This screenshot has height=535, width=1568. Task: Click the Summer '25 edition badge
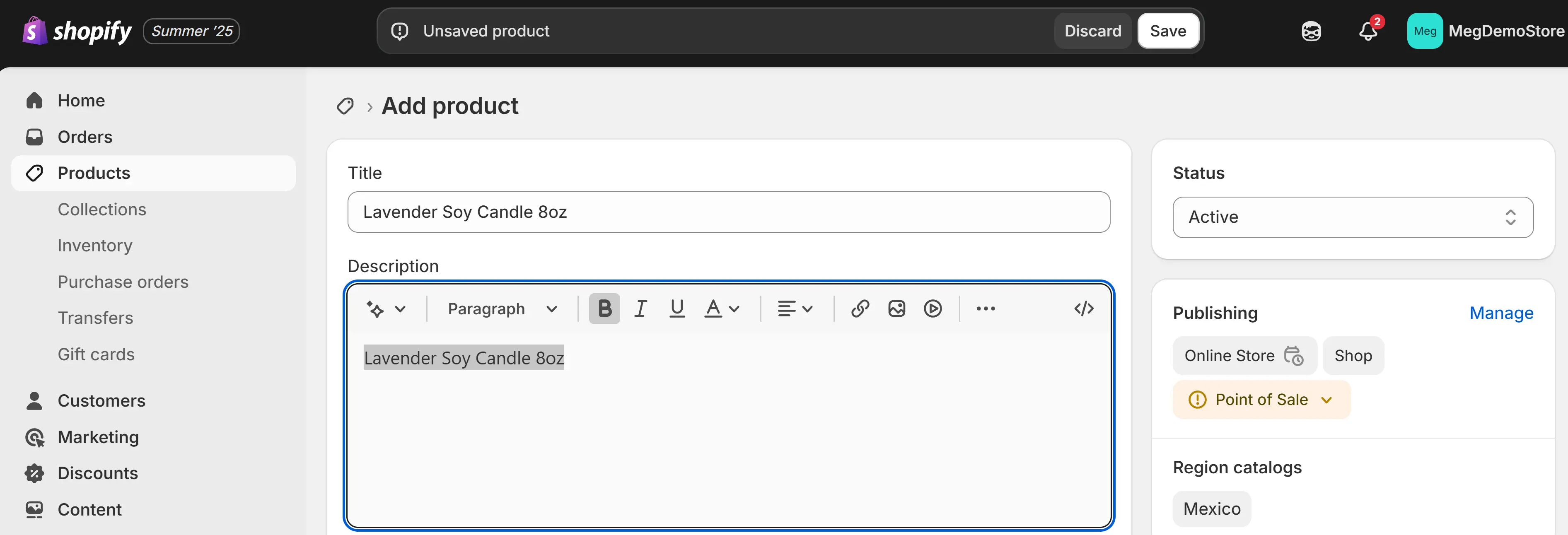(x=191, y=31)
